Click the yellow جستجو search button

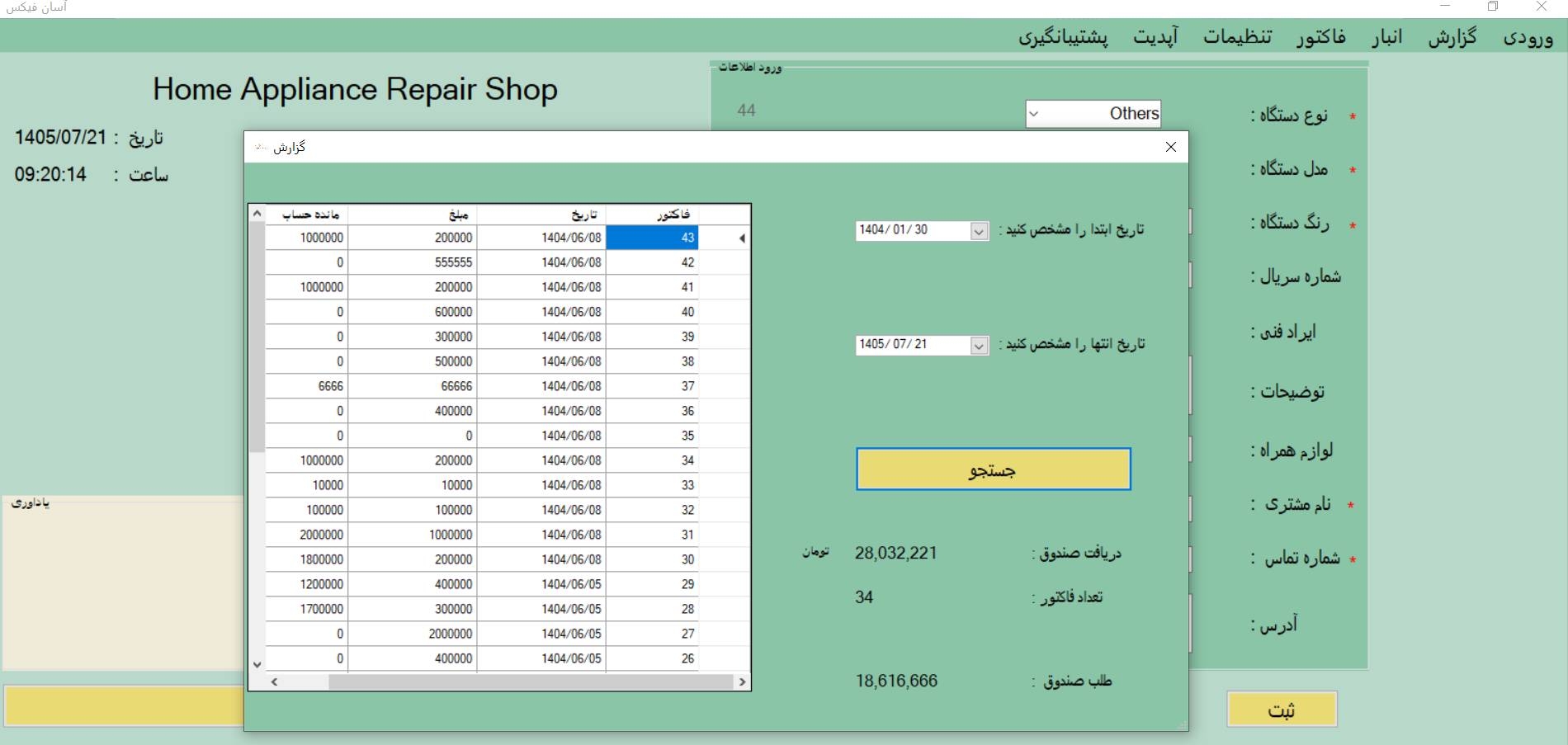pyautogui.click(x=993, y=469)
